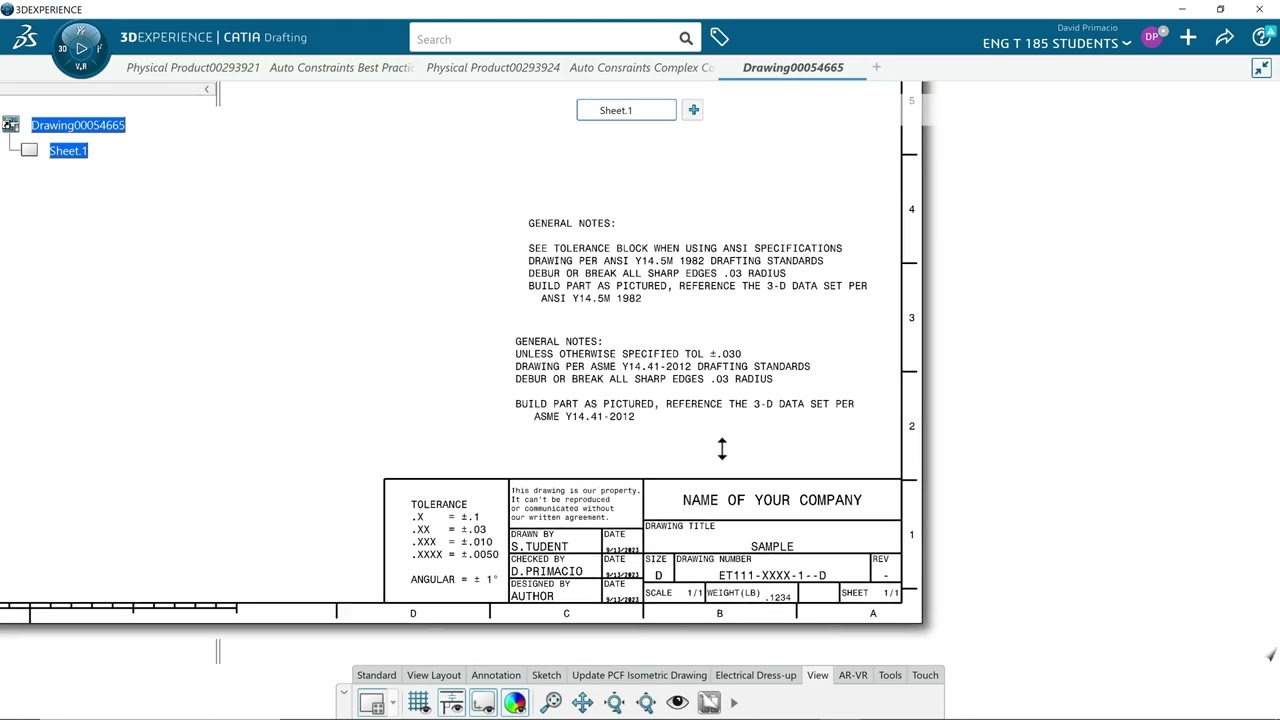Open the Annotation toolbar tab
This screenshot has height=720, width=1280.
tap(496, 675)
